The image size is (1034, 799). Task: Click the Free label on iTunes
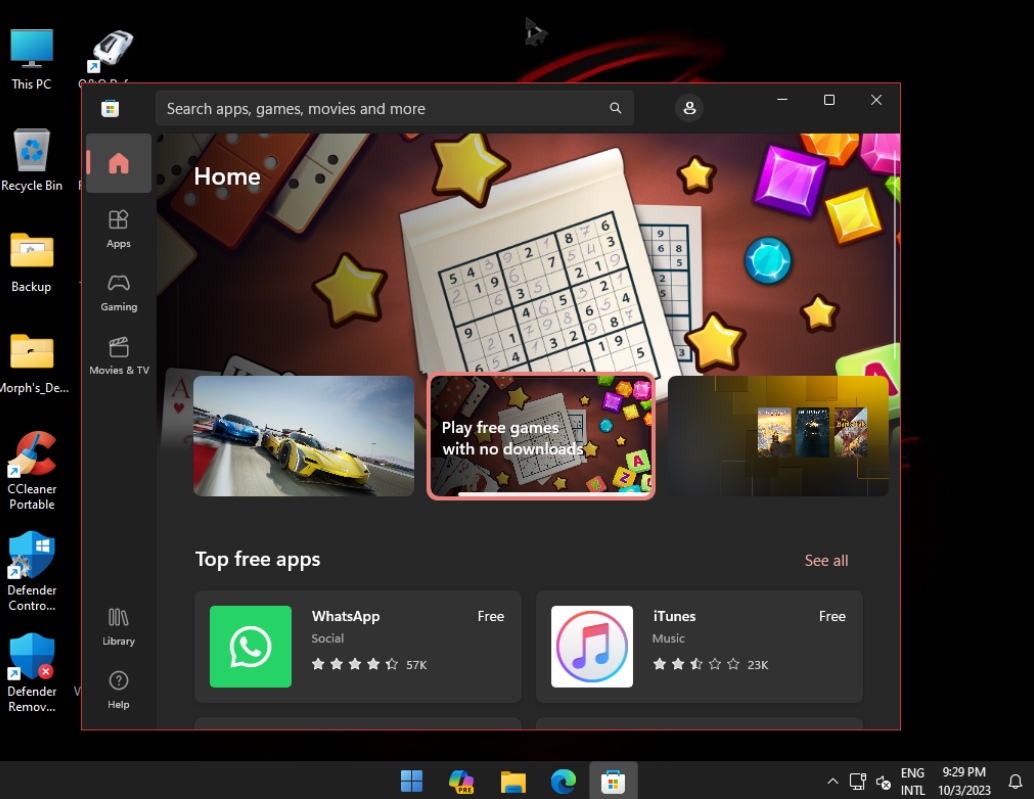[x=832, y=616]
